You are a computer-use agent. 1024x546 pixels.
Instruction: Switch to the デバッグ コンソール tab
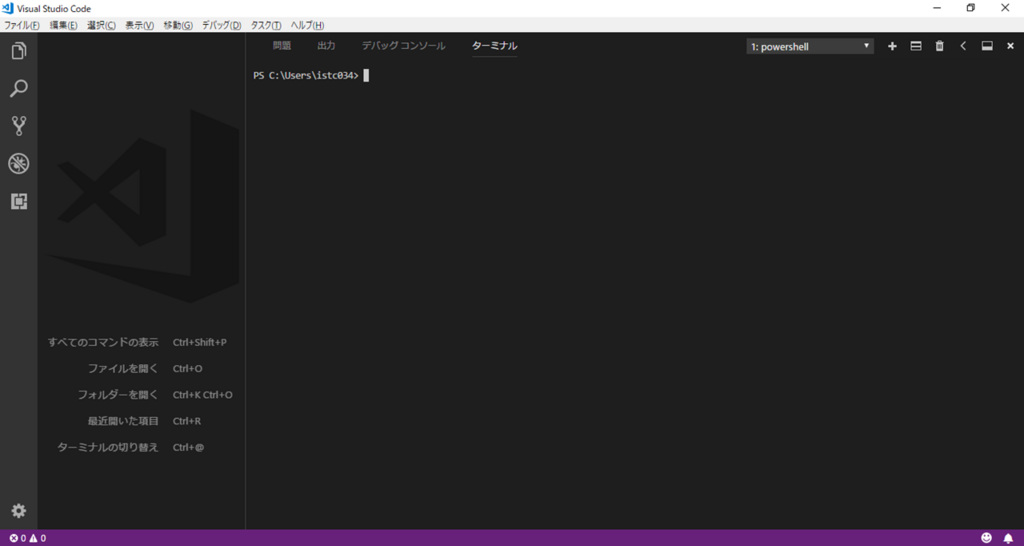click(404, 46)
